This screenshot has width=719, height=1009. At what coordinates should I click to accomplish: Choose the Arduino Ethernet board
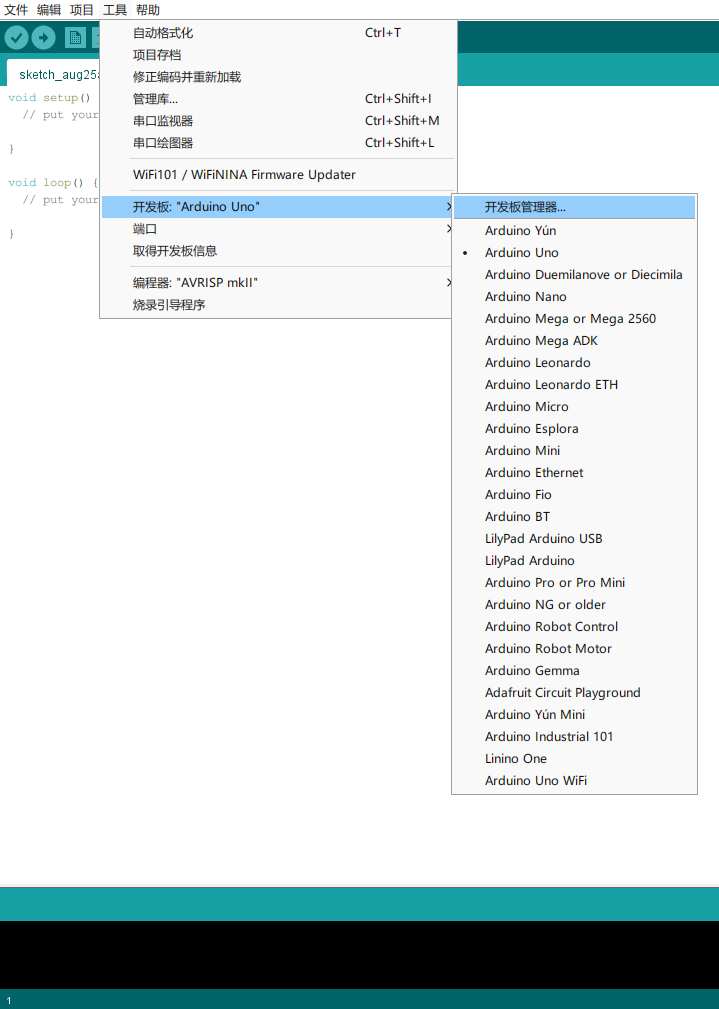(x=574, y=472)
